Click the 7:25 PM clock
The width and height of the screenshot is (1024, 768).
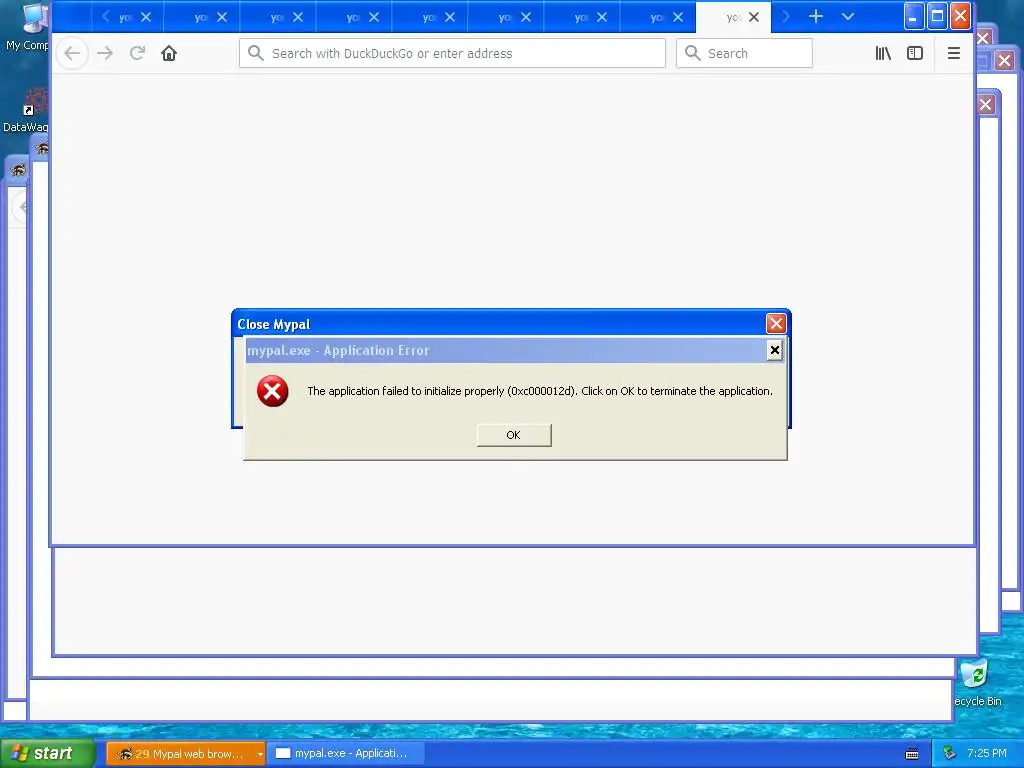(x=987, y=754)
